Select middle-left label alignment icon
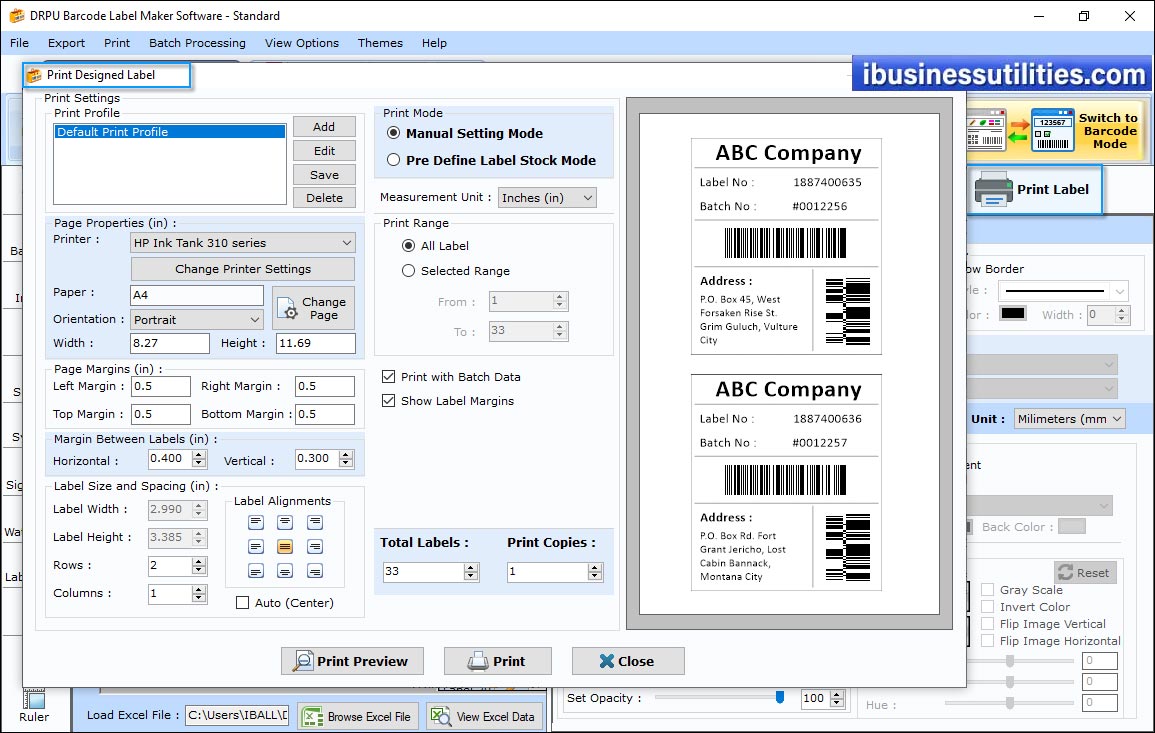The image size is (1155, 733). [x=256, y=547]
